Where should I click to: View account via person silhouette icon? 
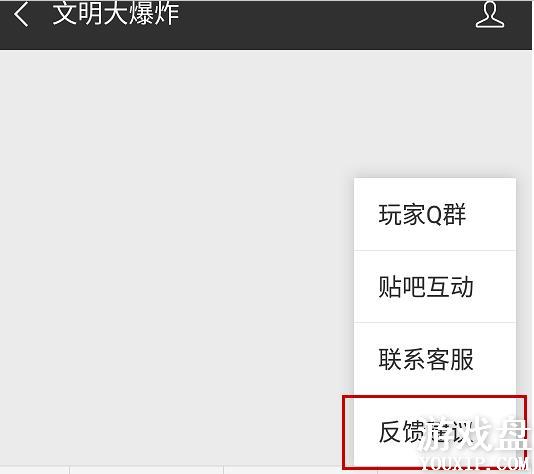pyautogui.click(x=490, y=14)
